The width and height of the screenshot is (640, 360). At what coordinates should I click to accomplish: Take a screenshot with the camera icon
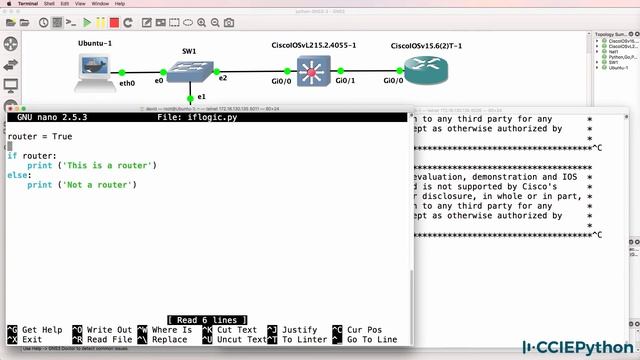point(229,23)
